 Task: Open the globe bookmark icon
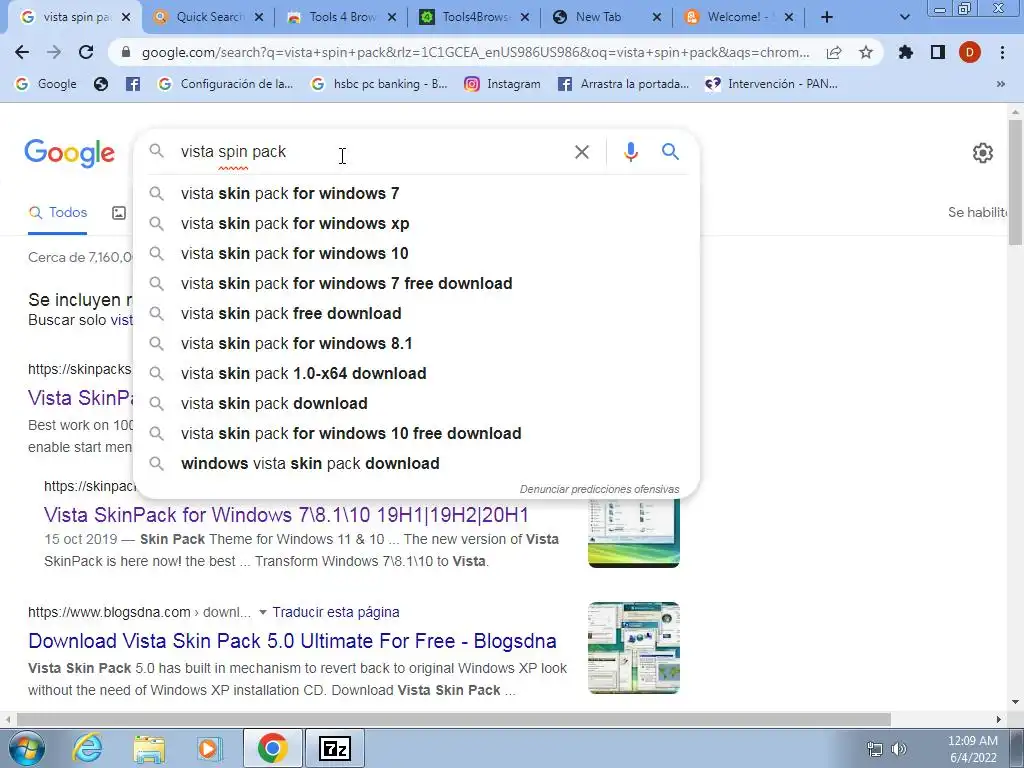101,84
